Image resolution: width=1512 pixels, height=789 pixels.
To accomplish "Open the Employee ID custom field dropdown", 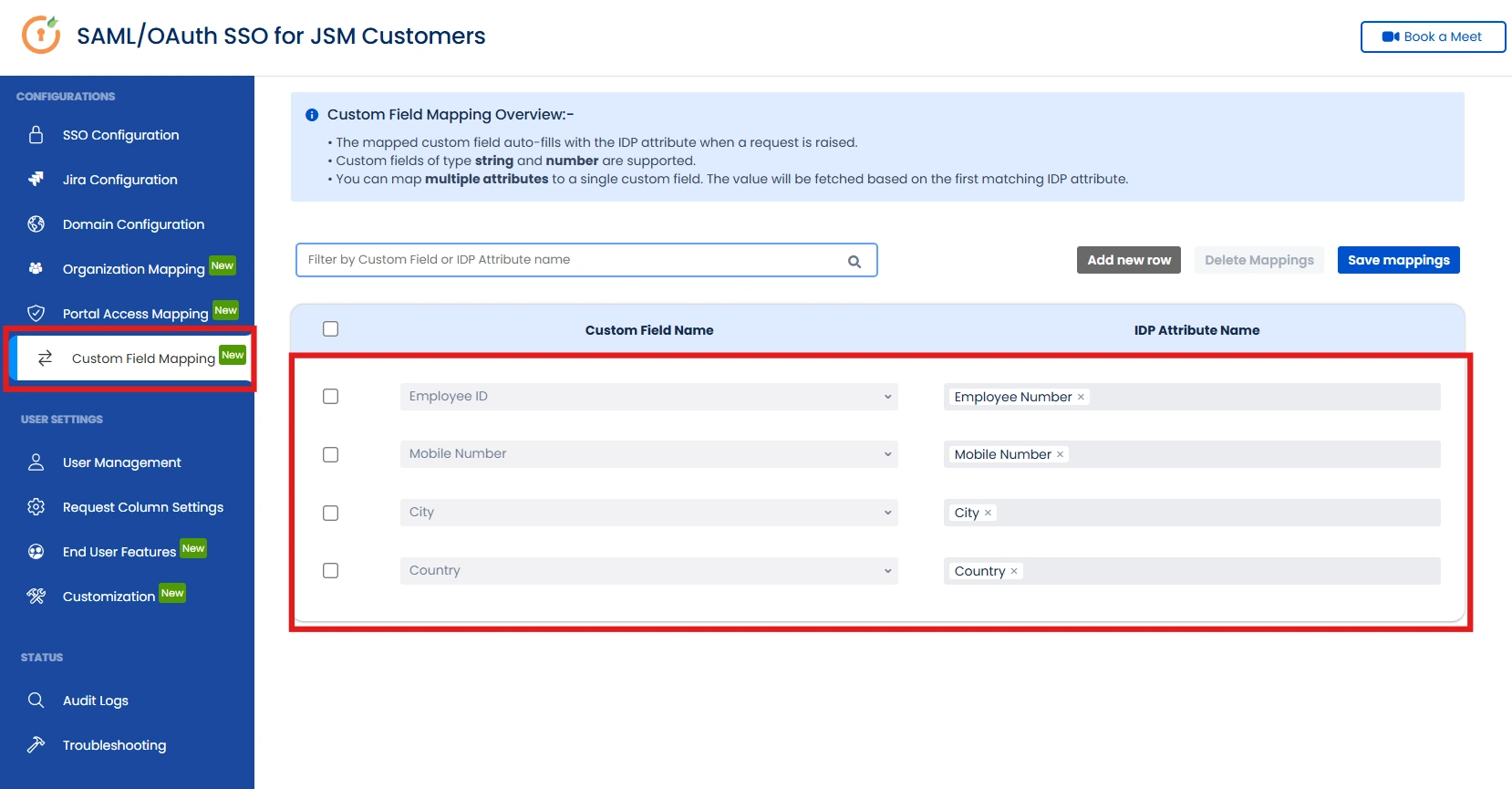I will [x=649, y=397].
